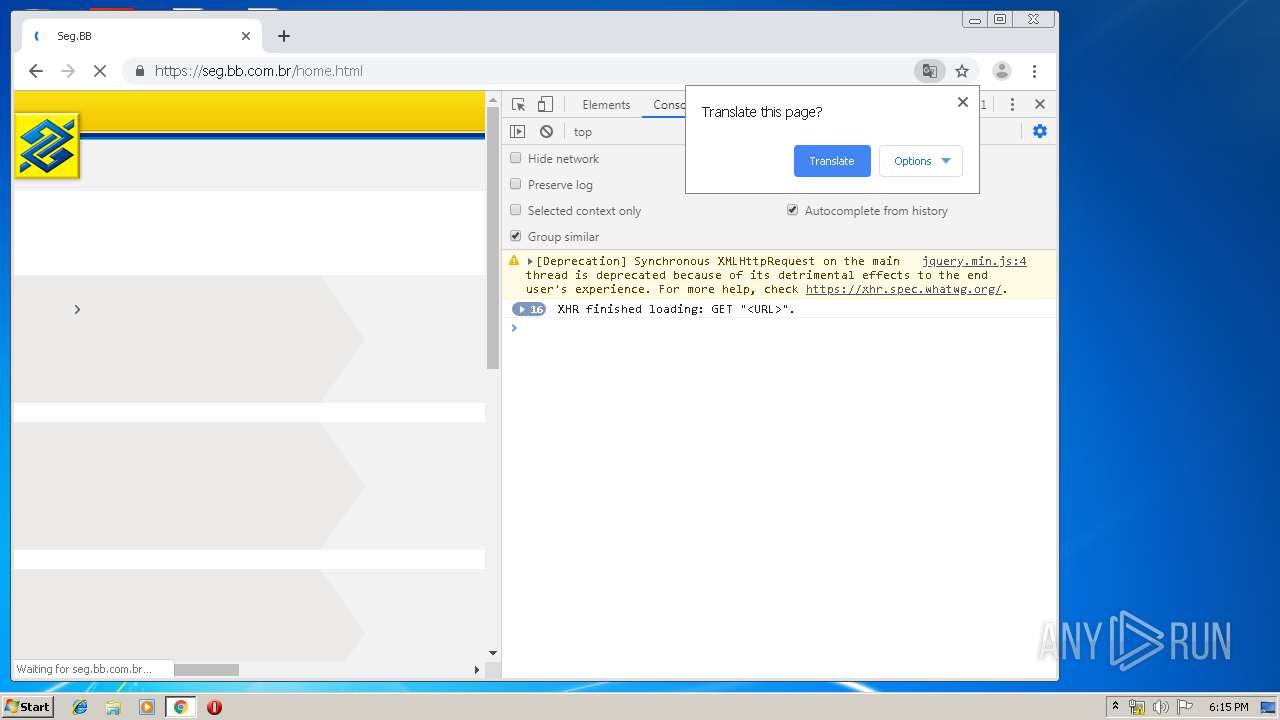Viewport: 1280px width, 720px height.
Task: Stop loading the page with the X button
Action: [x=100, y=71]
